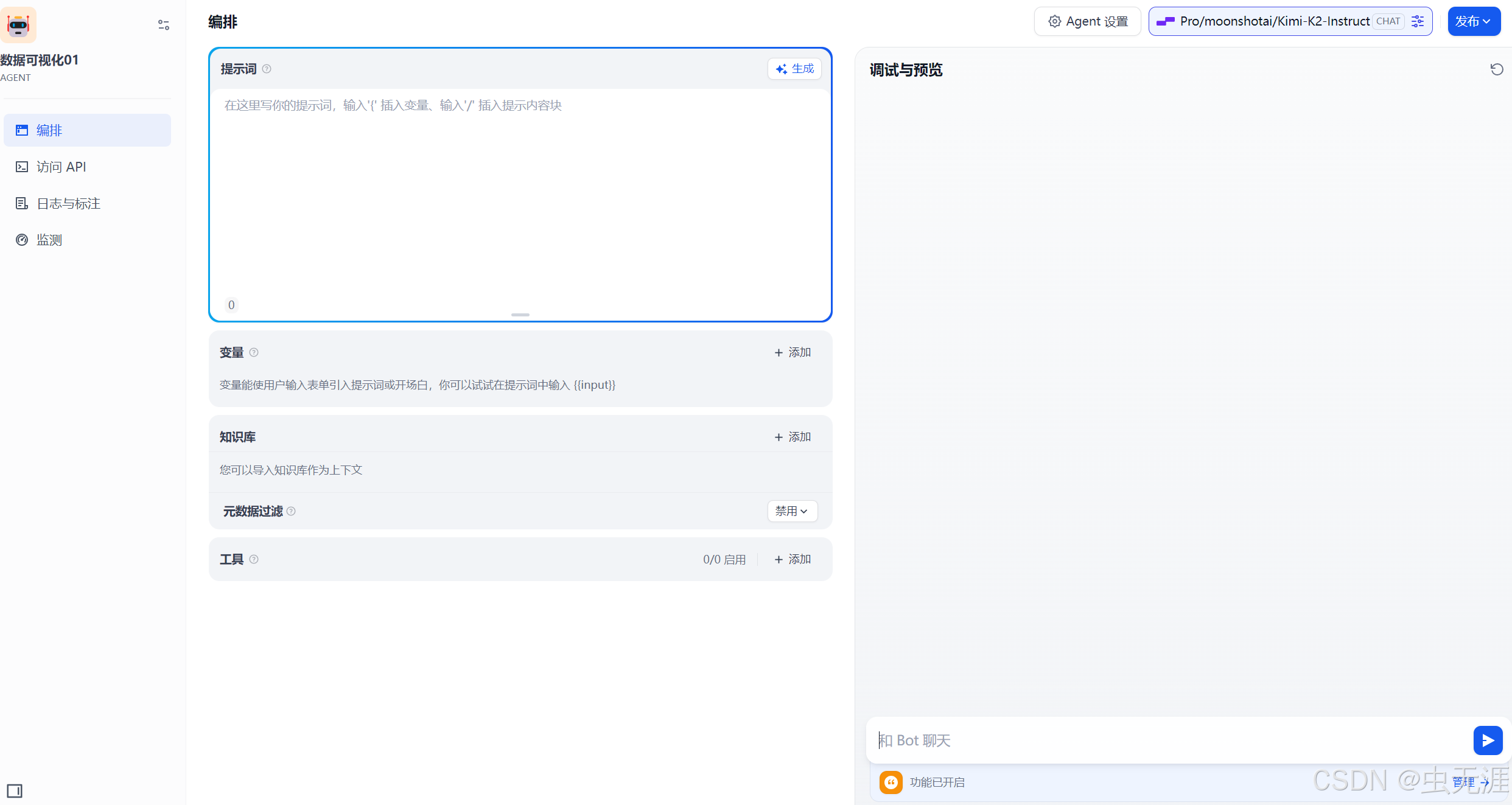Click orange feature-enabled icon below chat
The height and width of the screenshot is (805, 1512).
click(891, 782)
